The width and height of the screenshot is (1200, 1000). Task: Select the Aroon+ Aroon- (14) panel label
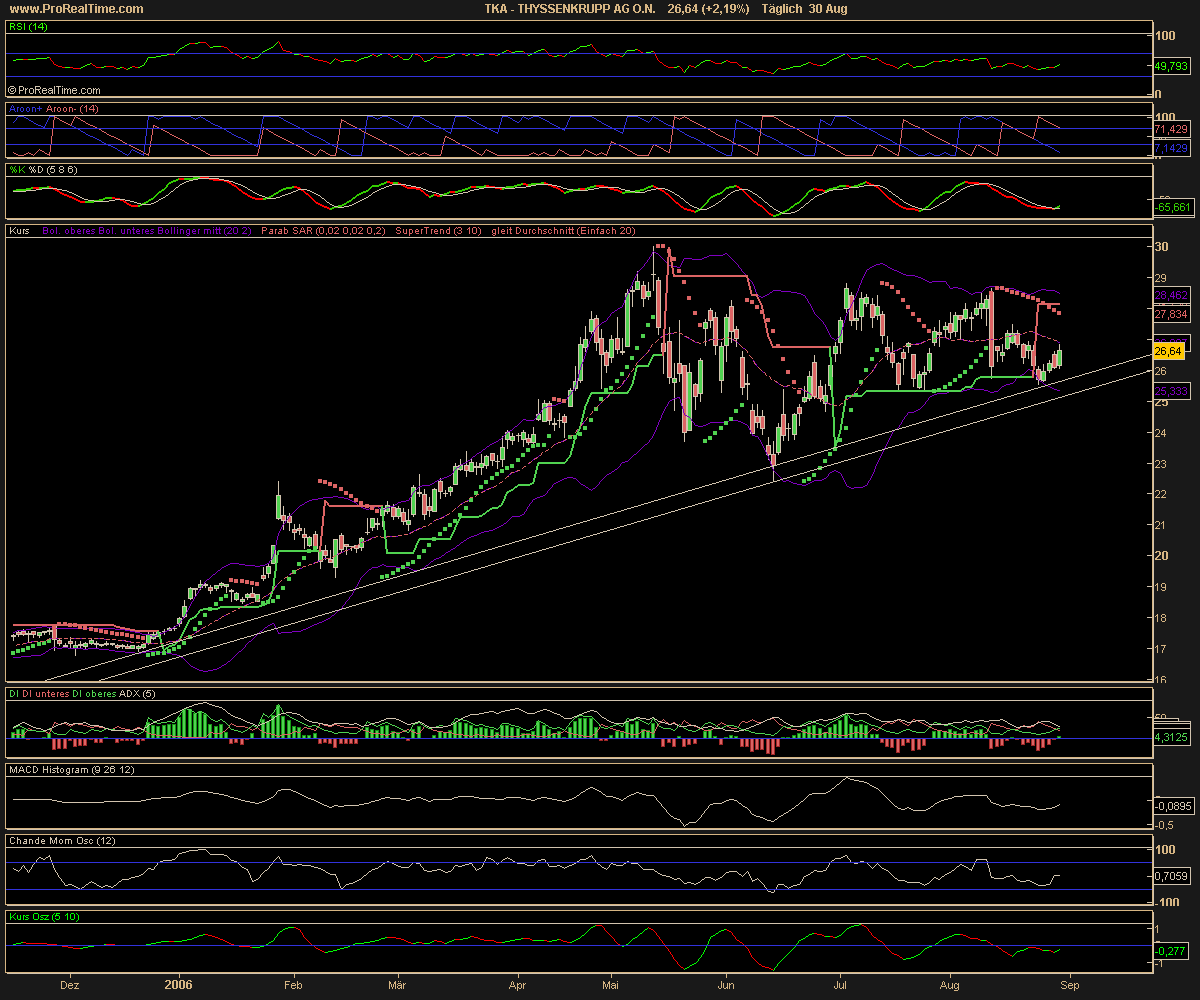(54, 107)
